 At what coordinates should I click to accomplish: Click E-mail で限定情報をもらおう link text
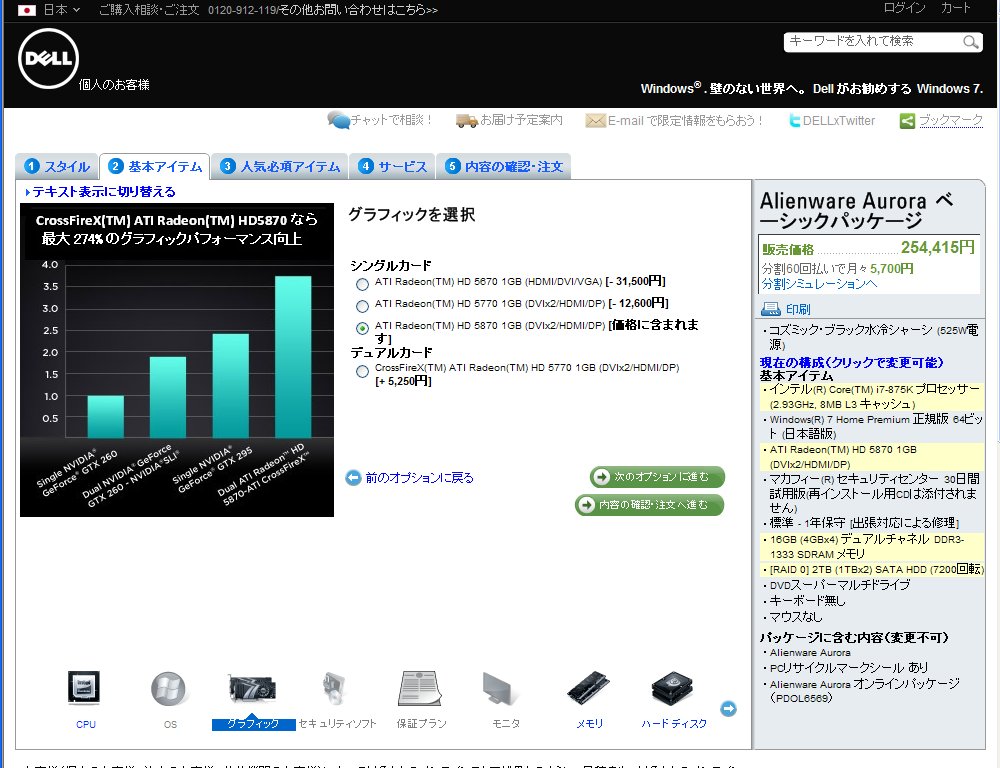click(686, 121)
